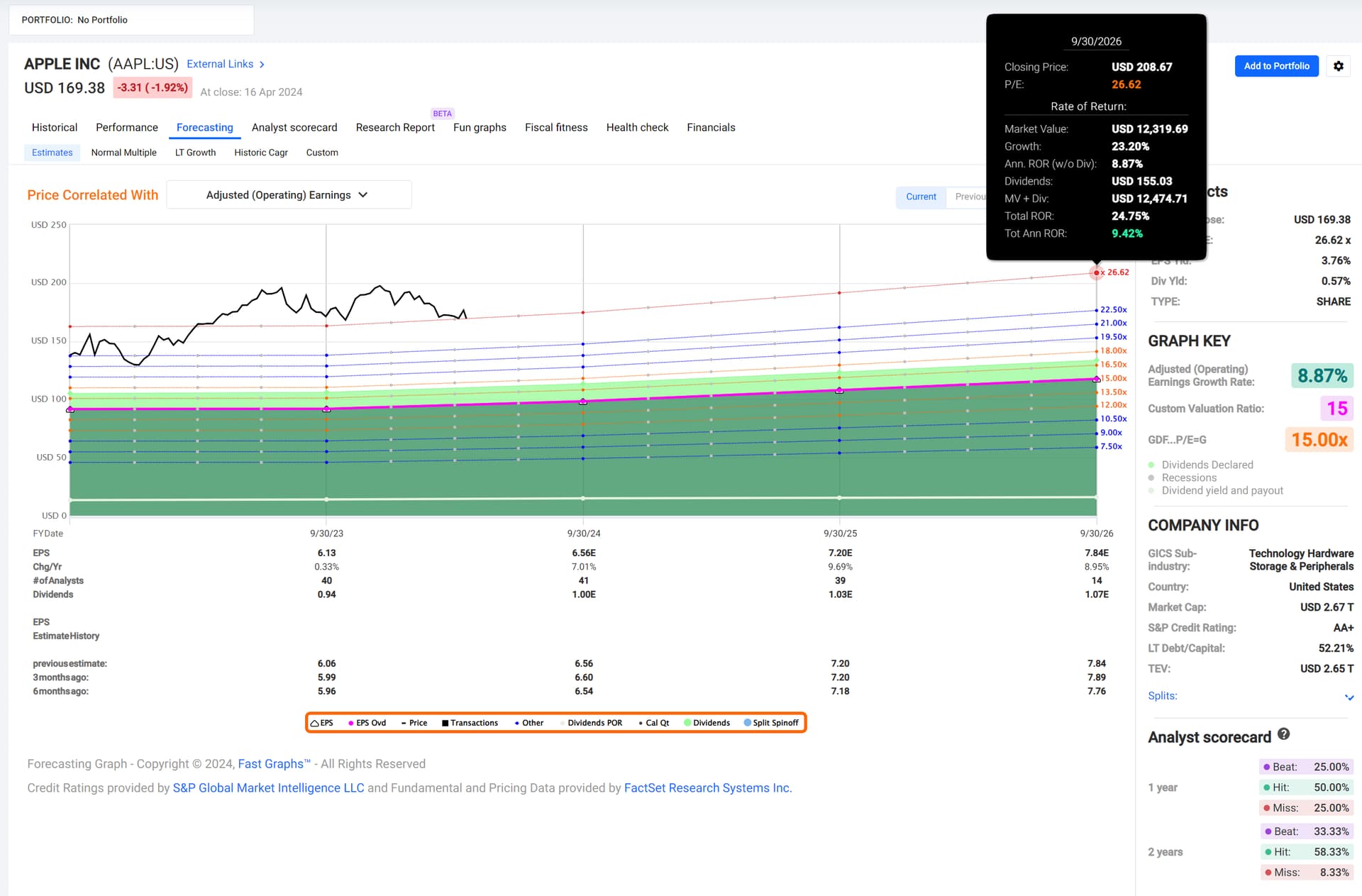1362x896 pixels.
Task: Toggle Price legend item
Action: pos(414,723)
